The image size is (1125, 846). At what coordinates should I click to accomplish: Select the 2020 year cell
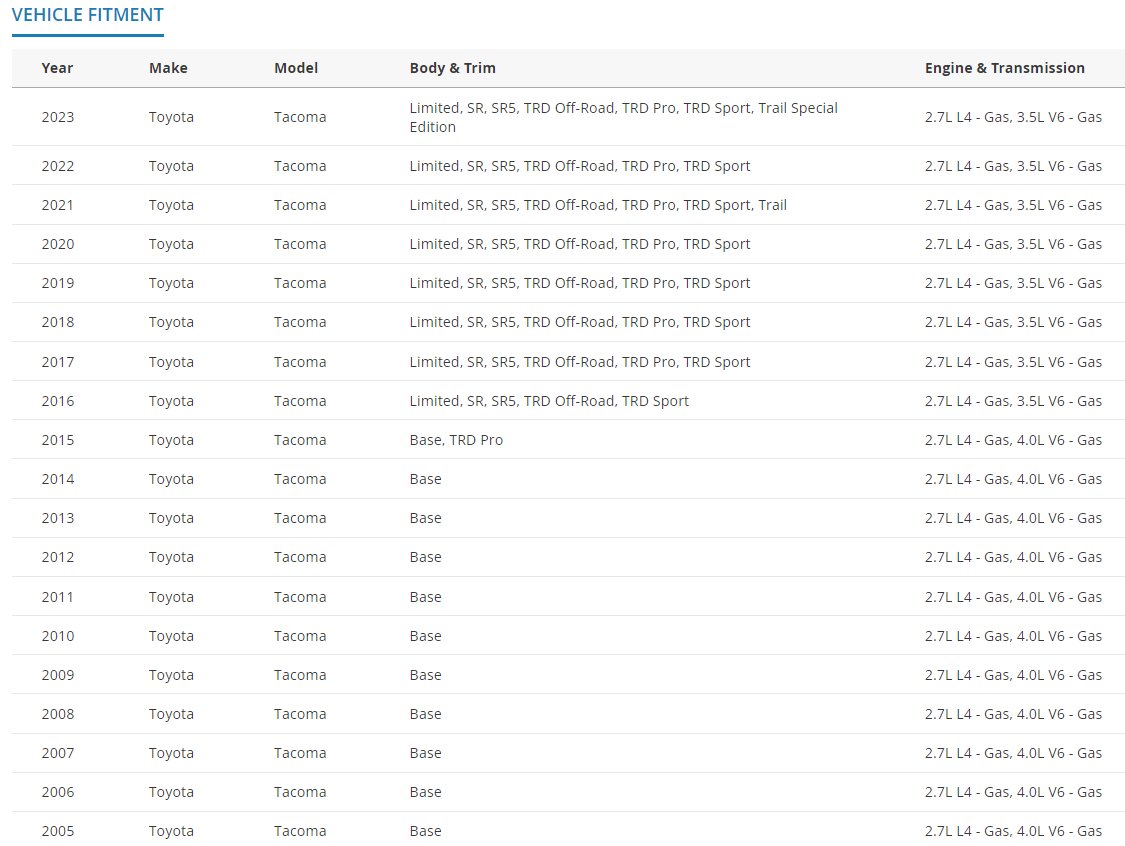coord(57,244)
